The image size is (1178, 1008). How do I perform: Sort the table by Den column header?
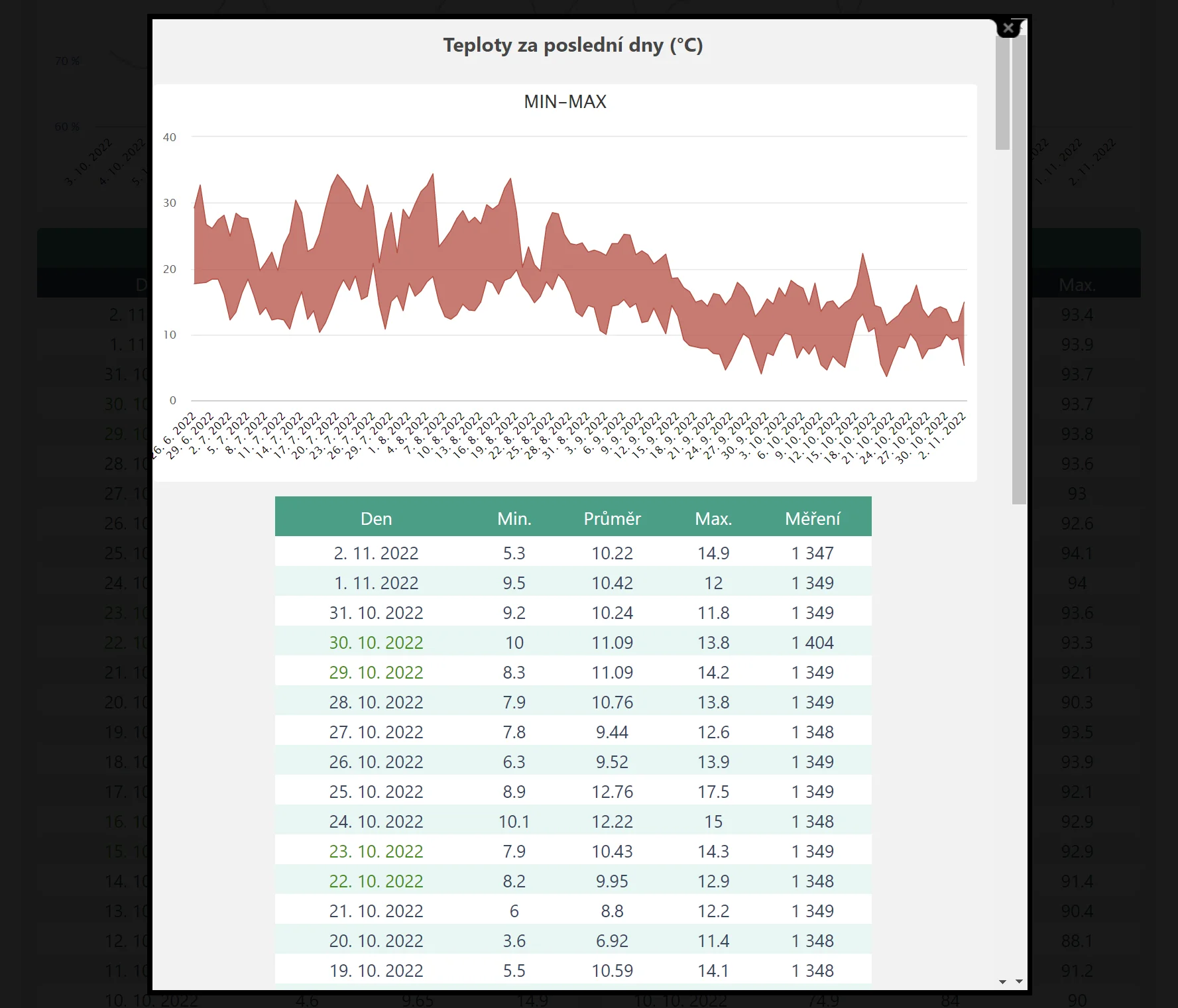click(376, 518)
